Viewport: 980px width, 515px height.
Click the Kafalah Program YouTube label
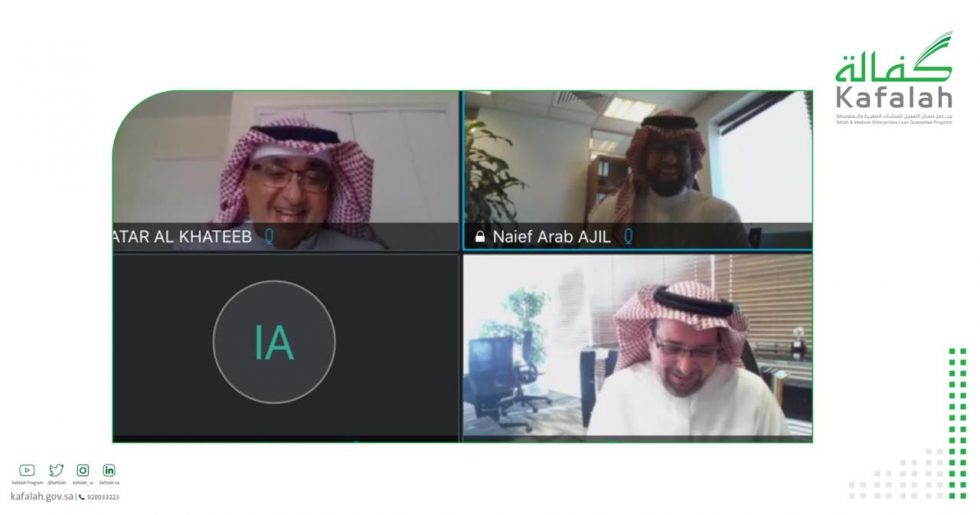pos(28,482)
